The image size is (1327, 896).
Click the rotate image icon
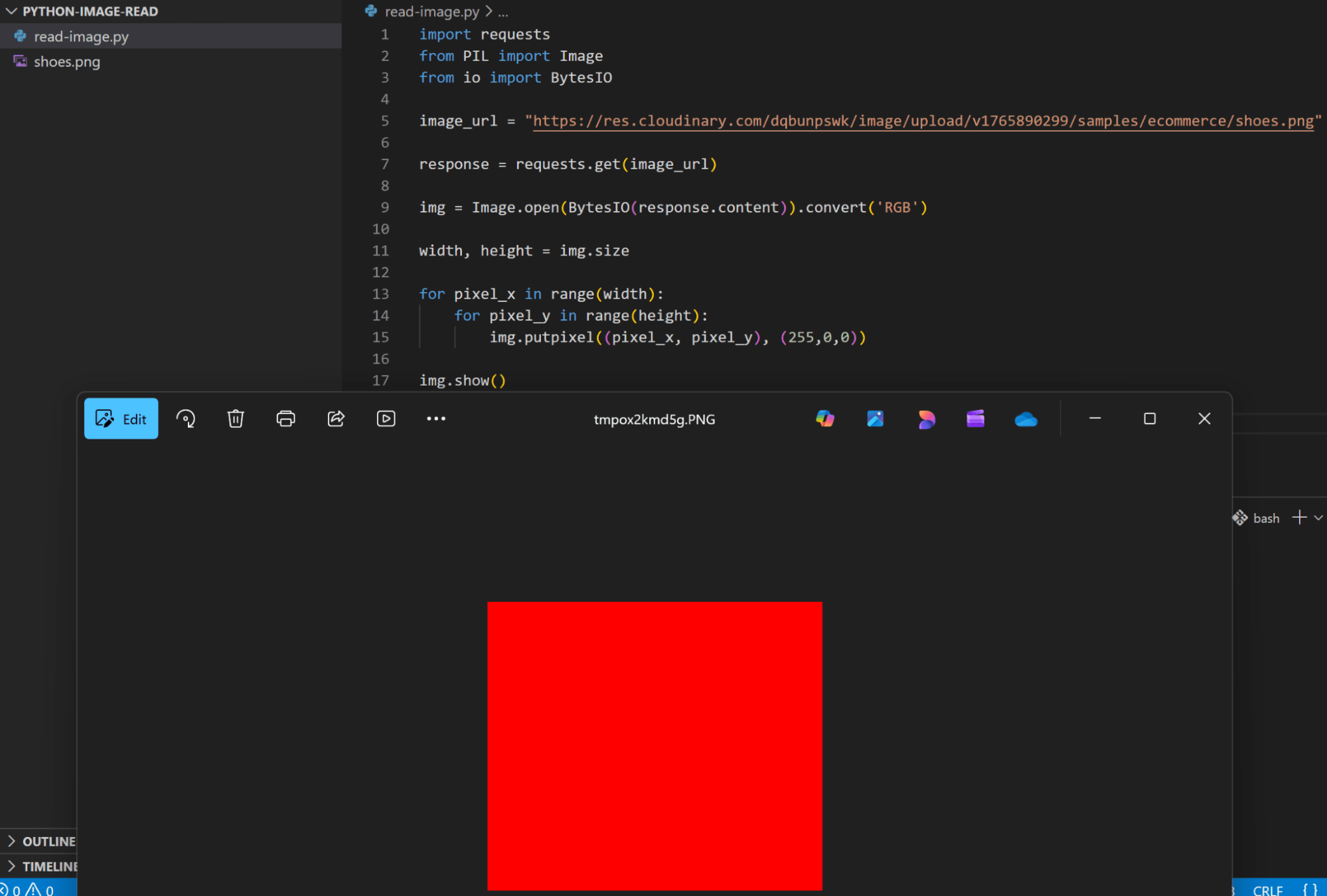pyautogui.click(x=185, y=419)
